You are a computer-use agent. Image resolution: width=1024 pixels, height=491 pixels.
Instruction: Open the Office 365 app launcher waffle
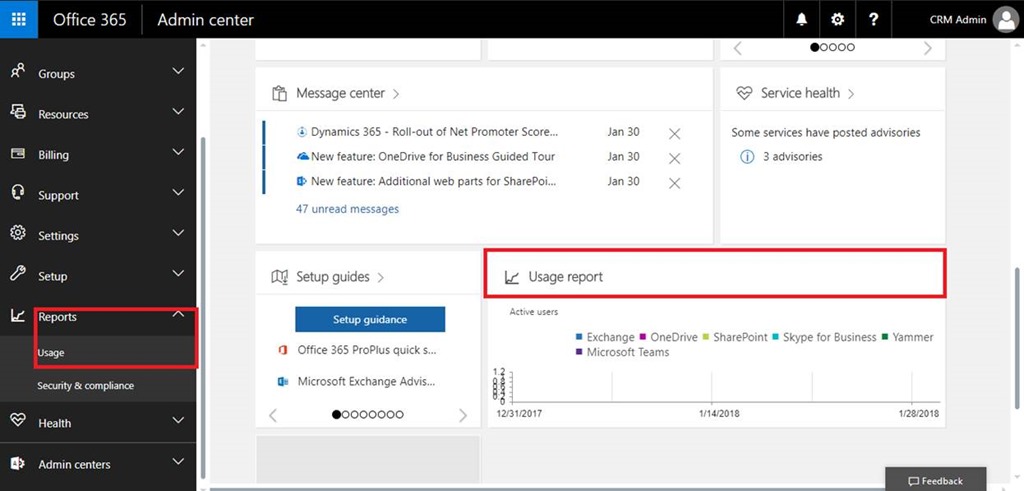[x=19, y=19]
